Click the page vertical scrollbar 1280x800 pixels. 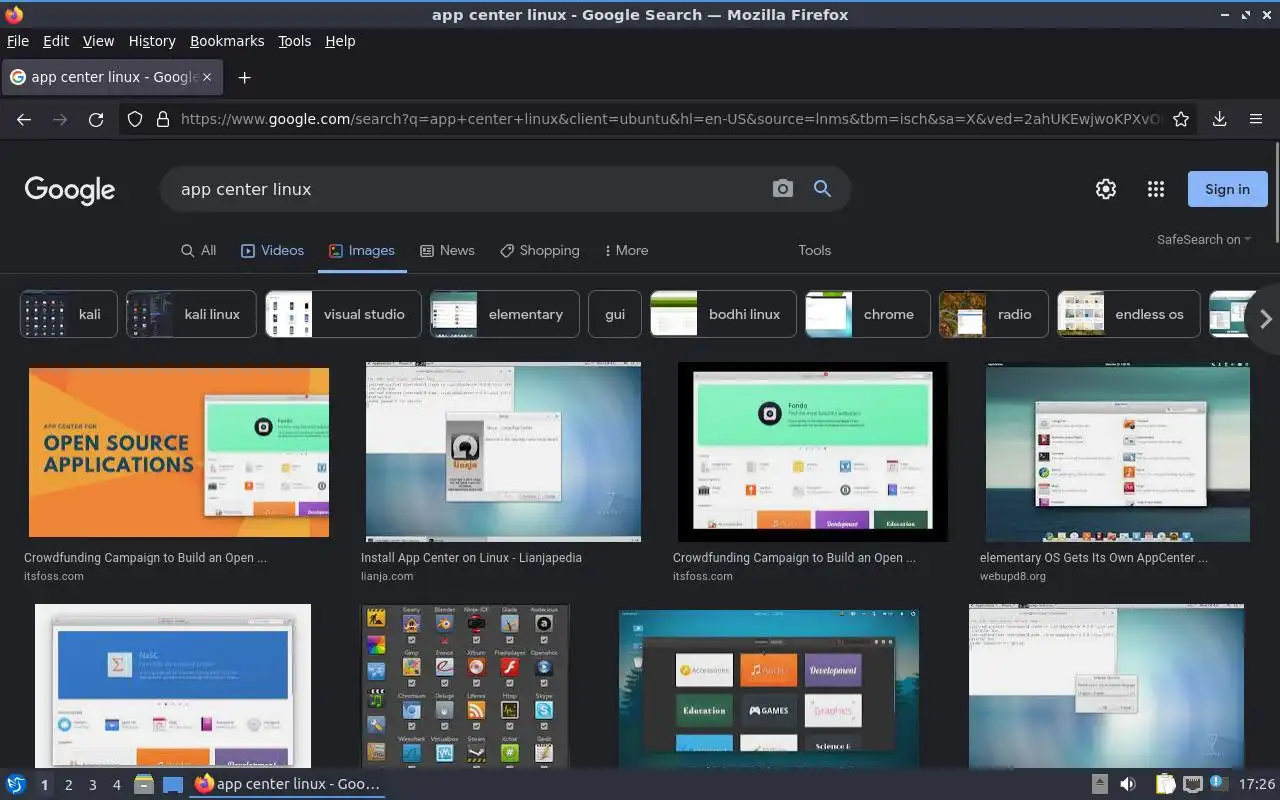pos(1276,192)
